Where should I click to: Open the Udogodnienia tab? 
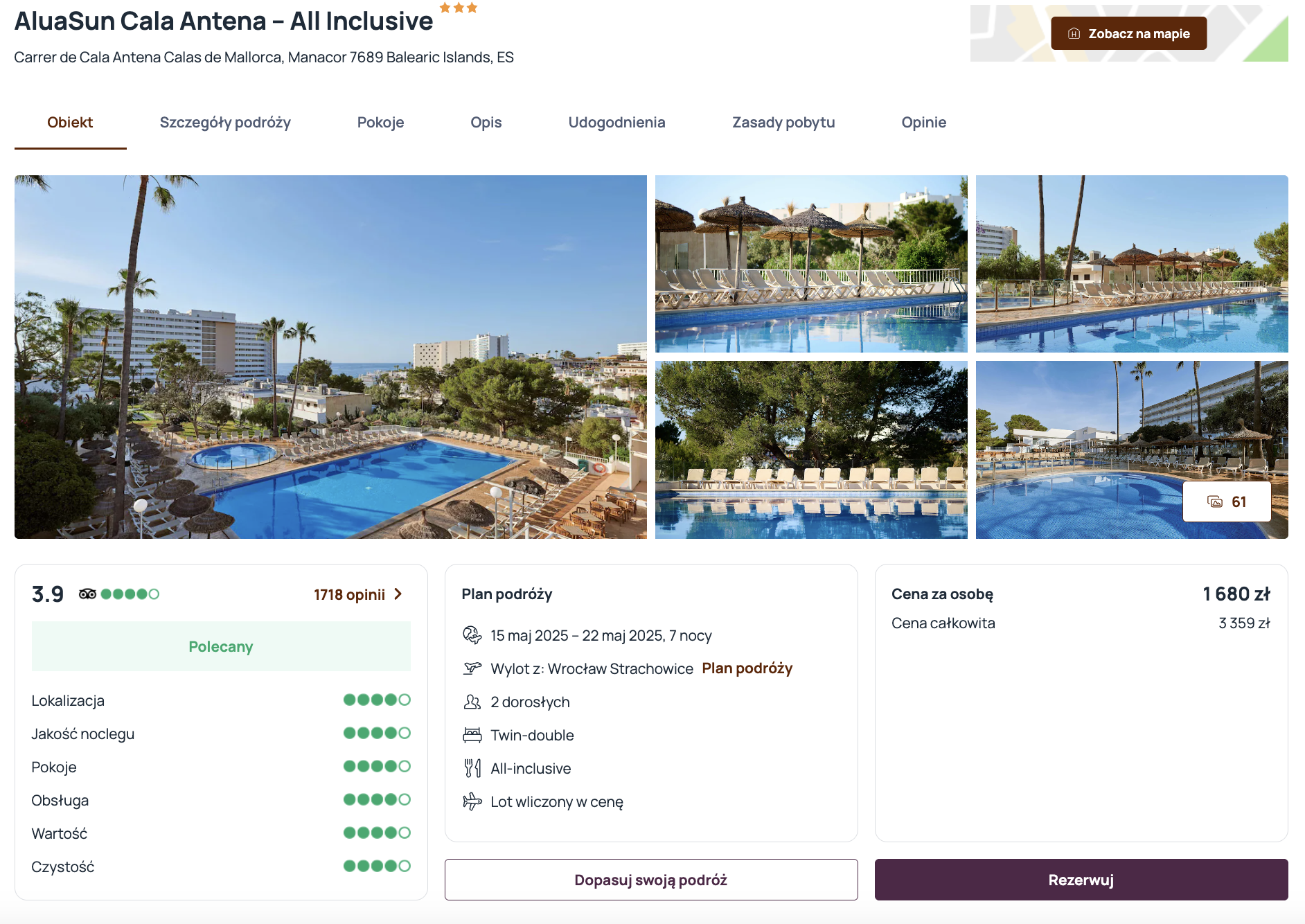tap(616, 123)
